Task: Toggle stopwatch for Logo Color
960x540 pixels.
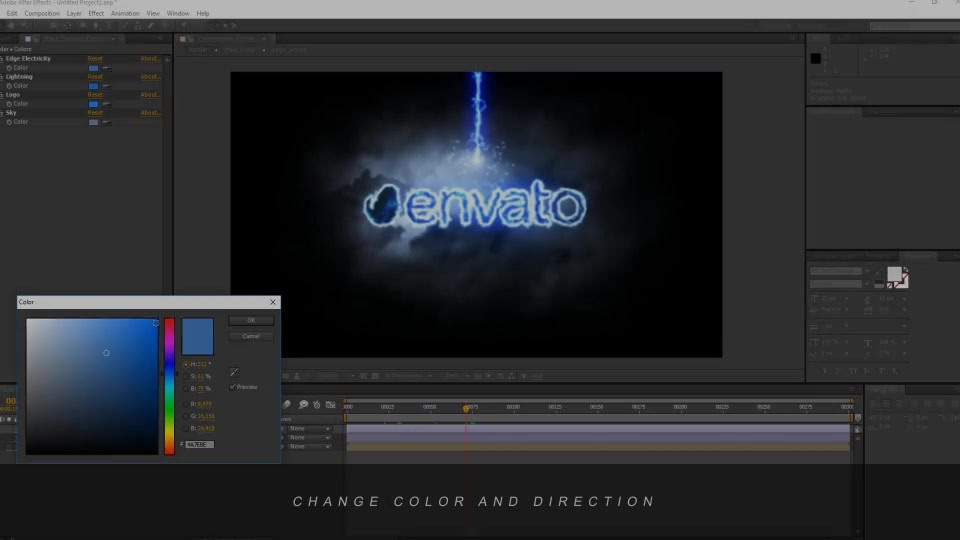Action: [x=9, y=104]
